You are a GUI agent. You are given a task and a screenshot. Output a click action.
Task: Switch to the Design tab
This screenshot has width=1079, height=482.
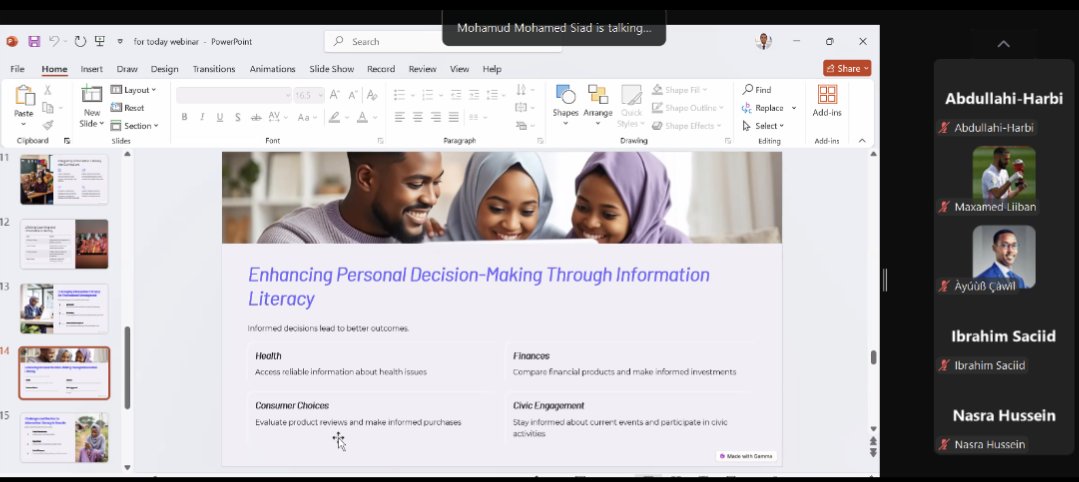(x=164, y=69)
